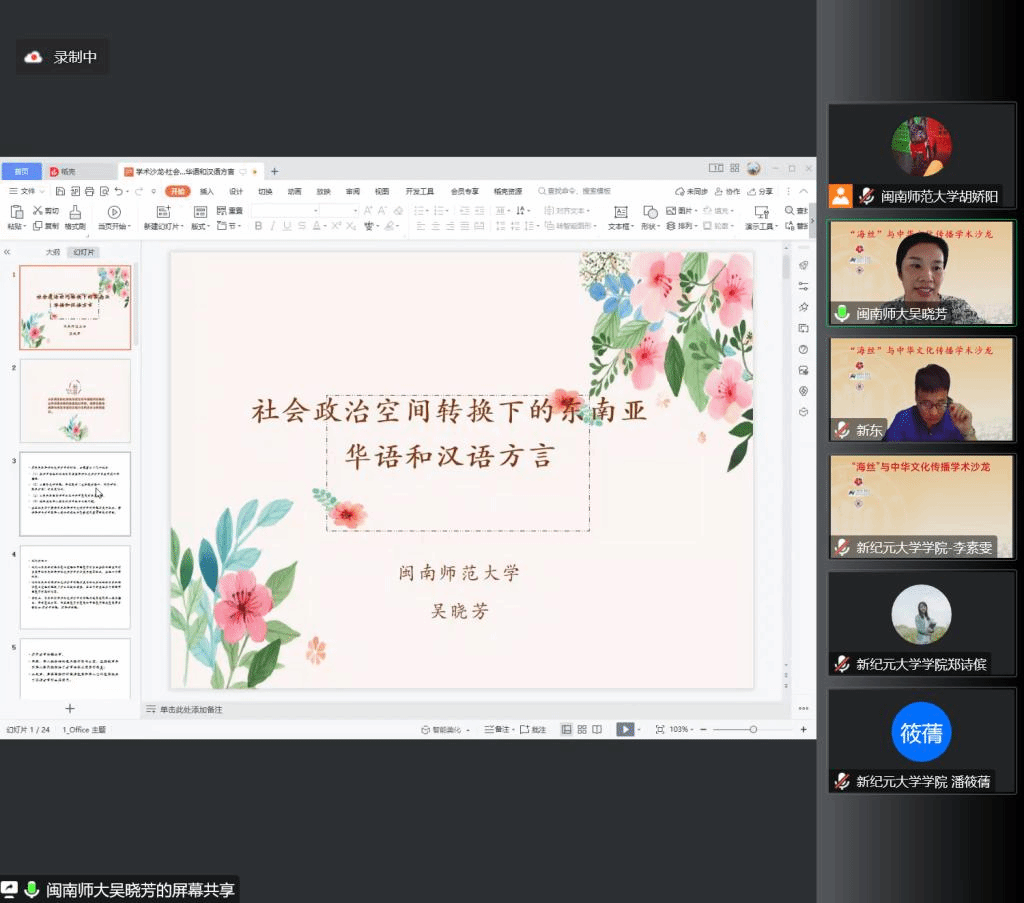Click the 分享 (Share) button

coord(760,191)
